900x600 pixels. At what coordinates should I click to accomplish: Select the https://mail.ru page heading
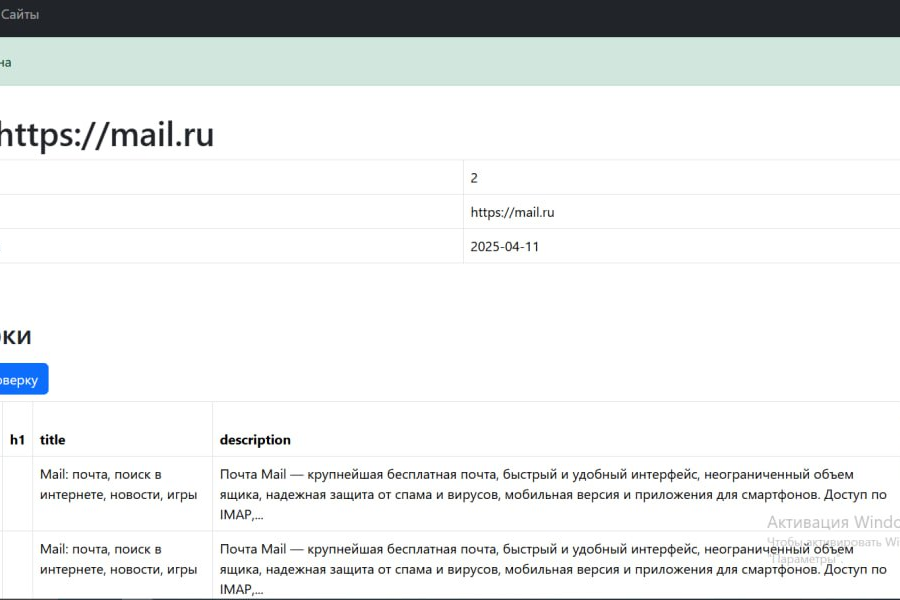point(107,134)
